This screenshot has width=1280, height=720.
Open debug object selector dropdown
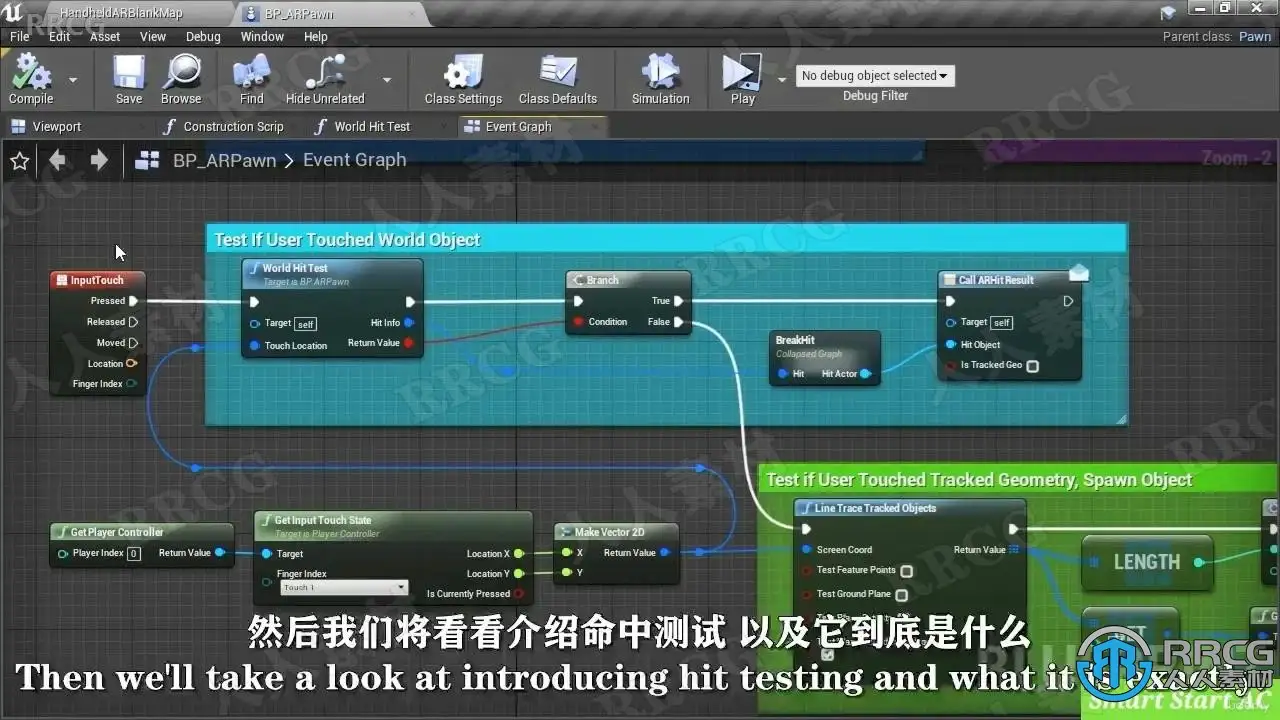(x=875, y=76)
